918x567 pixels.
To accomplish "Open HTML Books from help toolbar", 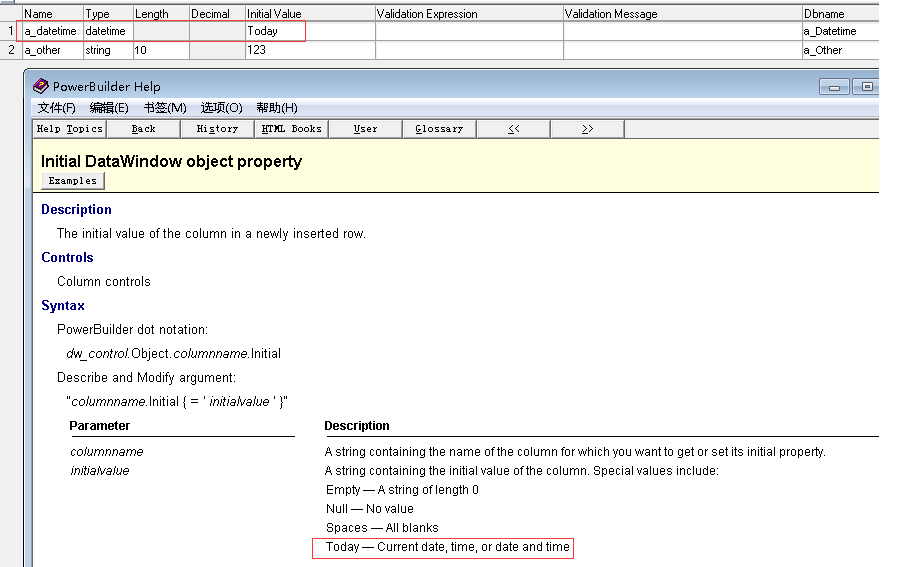I will click(292, 129).
